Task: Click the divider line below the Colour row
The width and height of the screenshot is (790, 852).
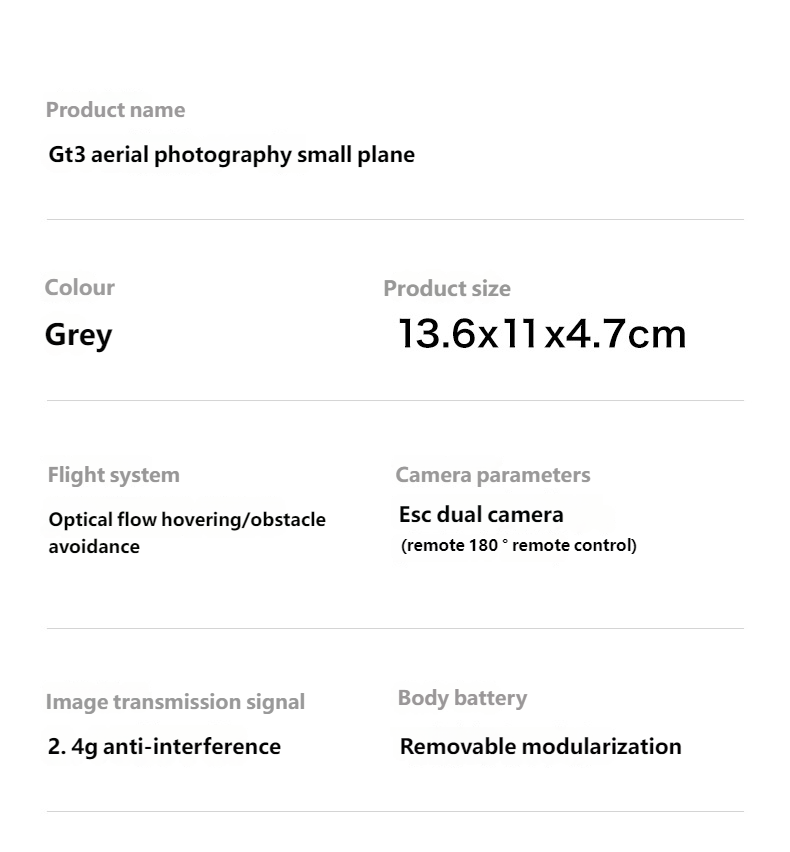Action: pos(395,401)
